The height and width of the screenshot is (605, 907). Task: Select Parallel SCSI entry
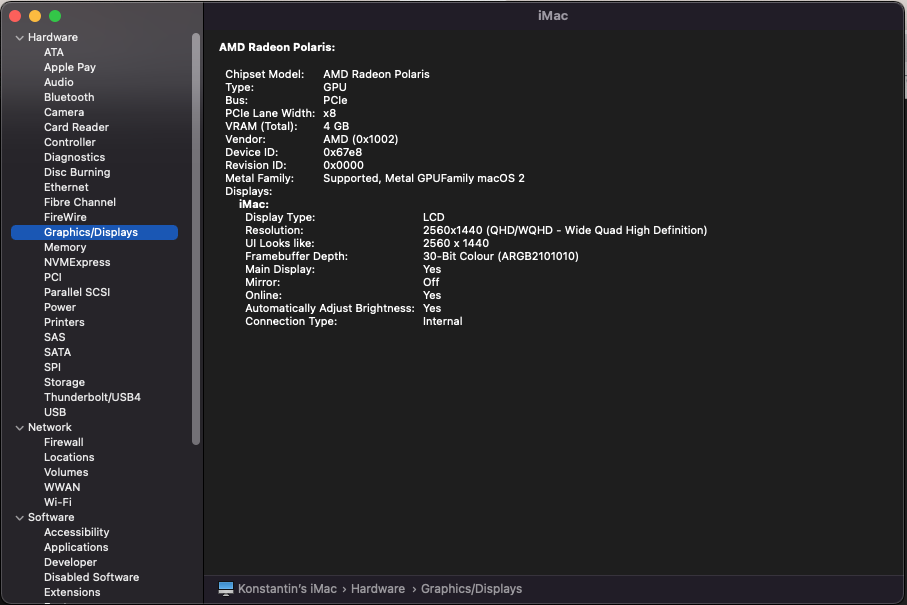77,293
